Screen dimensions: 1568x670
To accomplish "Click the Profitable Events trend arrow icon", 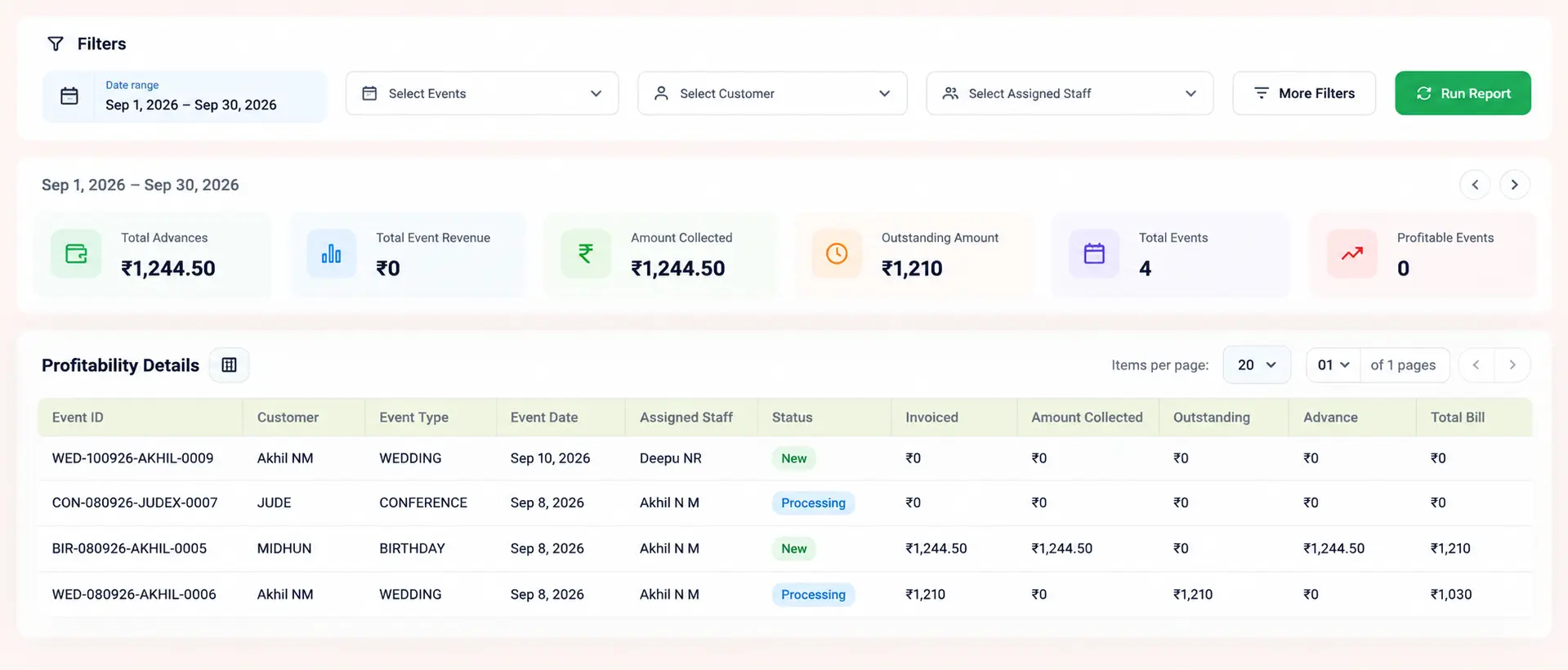I will [1352, 253].
